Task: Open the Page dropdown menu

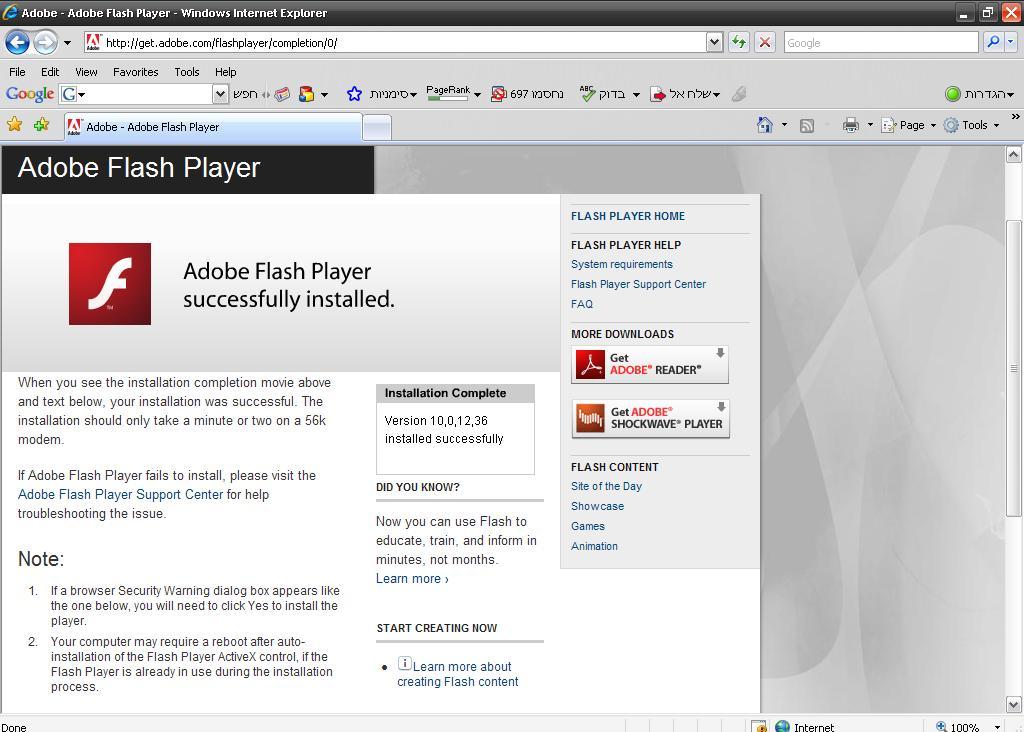Action: pos(911,125)
